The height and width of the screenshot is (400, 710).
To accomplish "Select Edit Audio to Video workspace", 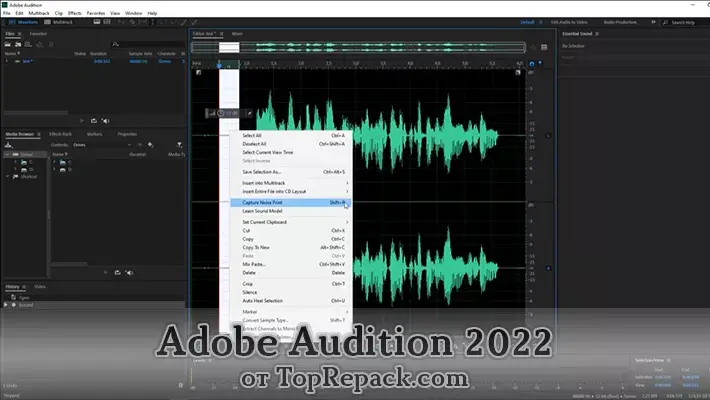I will [569, 22].
